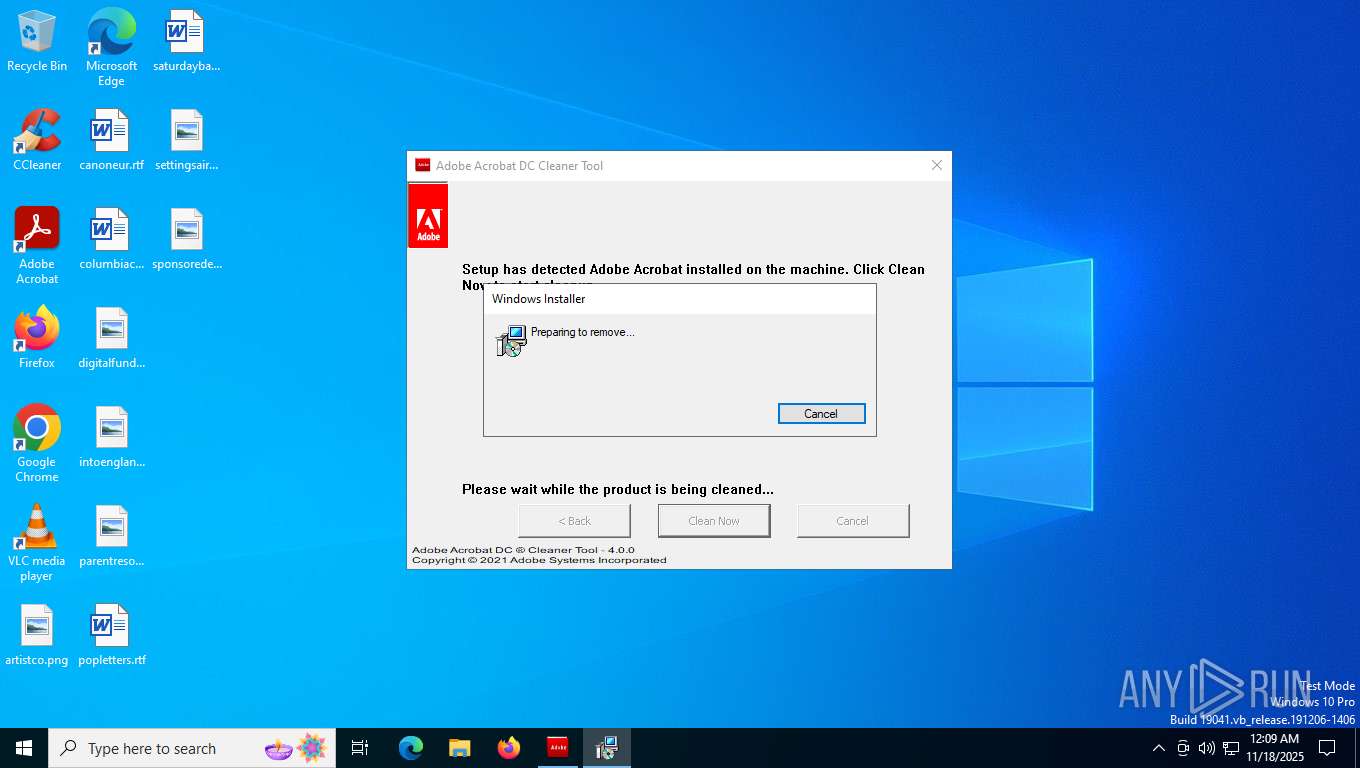Select the digitalfund... image file icon
The width and height of the screenshot is (1360, 768).
[111, 338]
